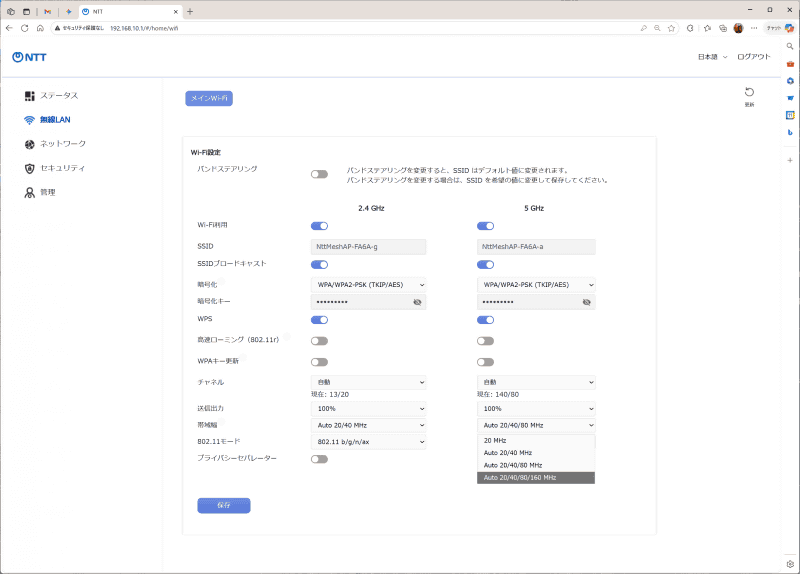800x574 pixels.
Task: Enable WPAキー更新 for 2.4 GHz
Action: coord(319,362)
